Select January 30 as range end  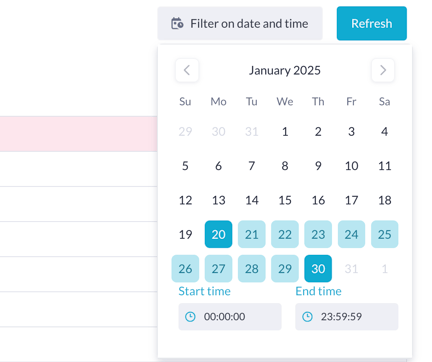coord(318,269)
